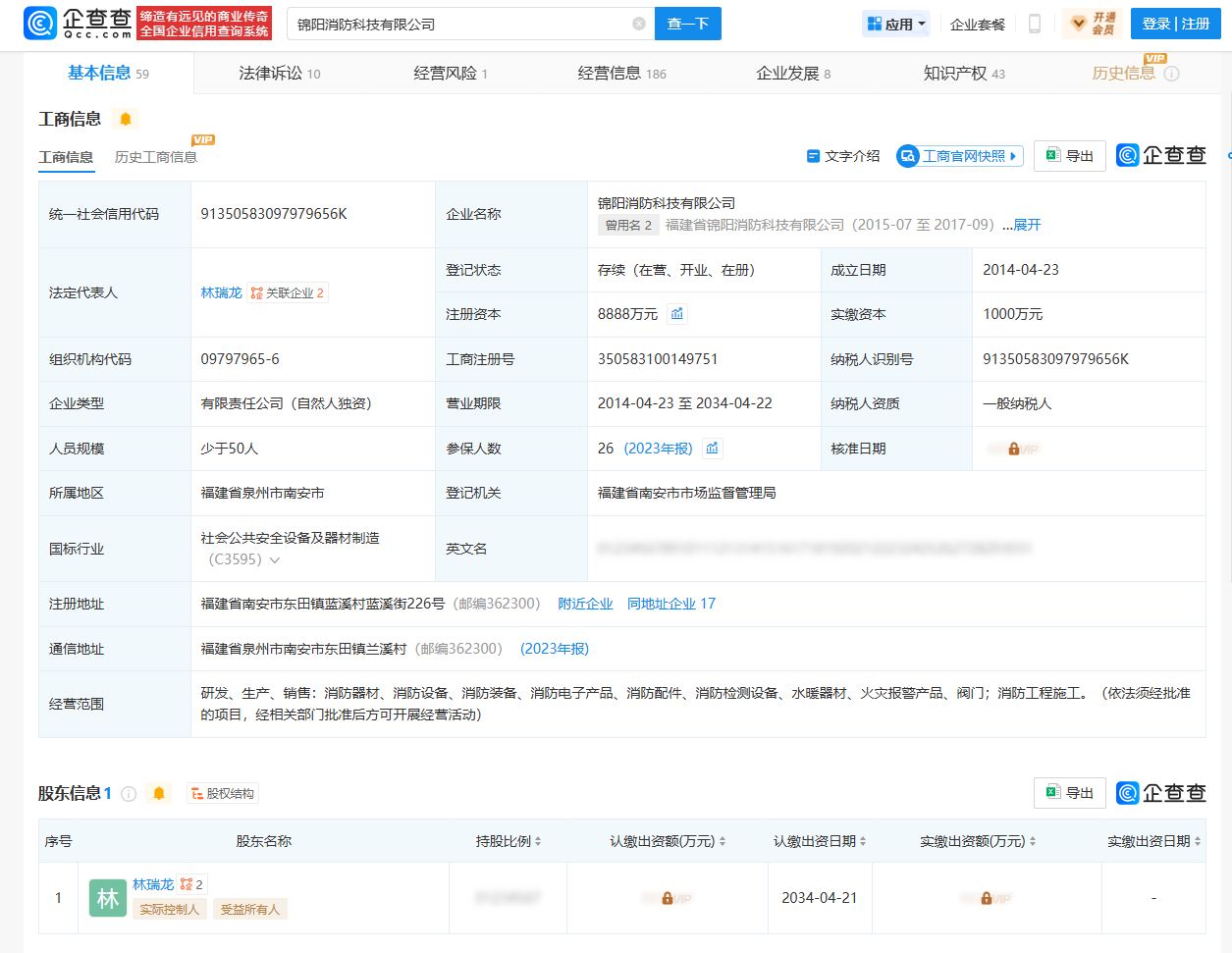
Task: Sort shareholders by 认缴出资额(万元)
Action: 723,841
